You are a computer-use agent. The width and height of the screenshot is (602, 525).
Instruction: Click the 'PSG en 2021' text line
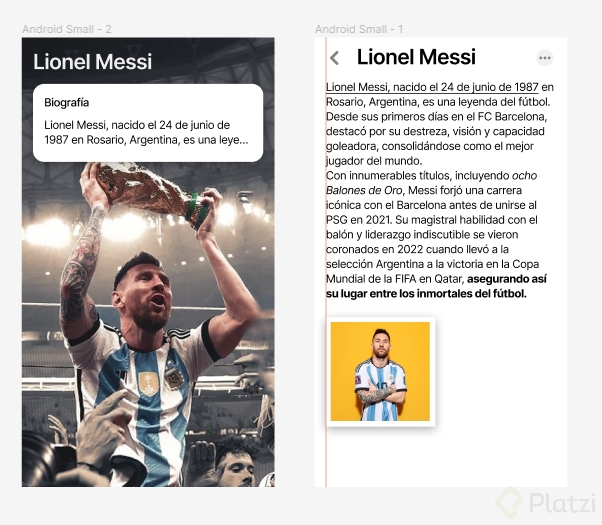click(x=432, y=220)
